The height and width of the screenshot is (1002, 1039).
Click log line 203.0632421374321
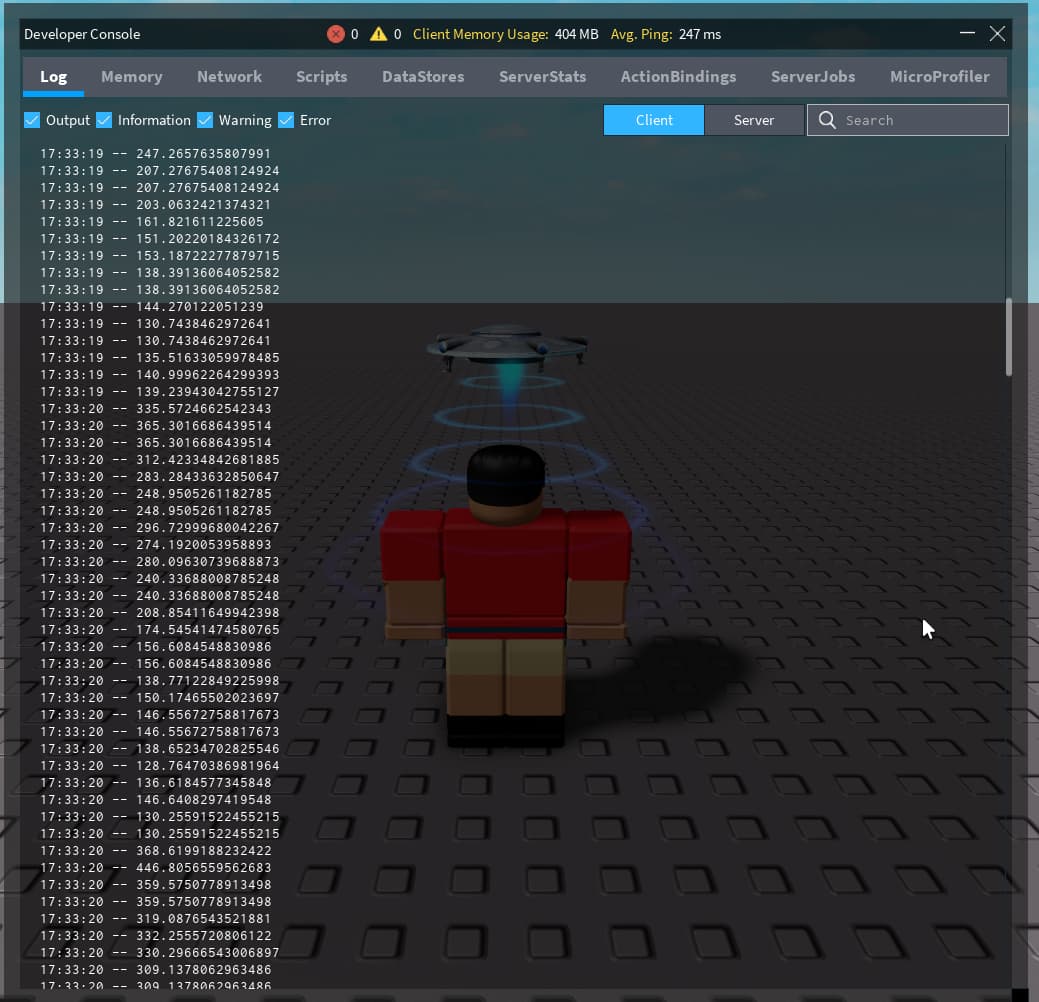156,205
